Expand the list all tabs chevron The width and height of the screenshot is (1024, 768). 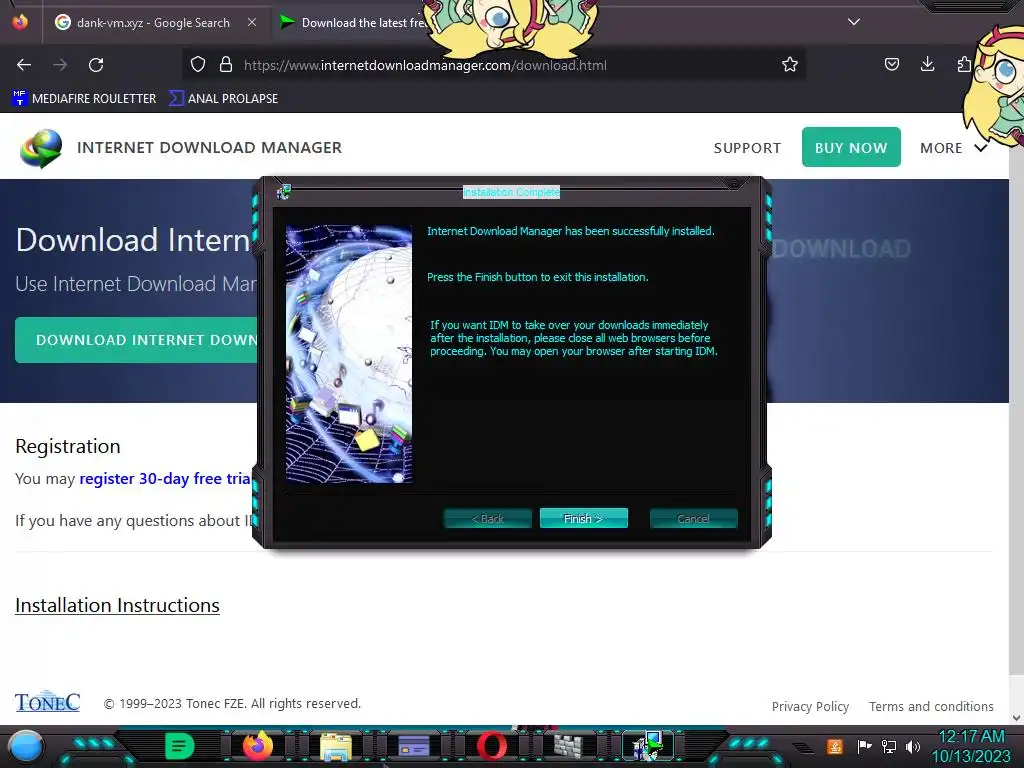pos(854,22)
